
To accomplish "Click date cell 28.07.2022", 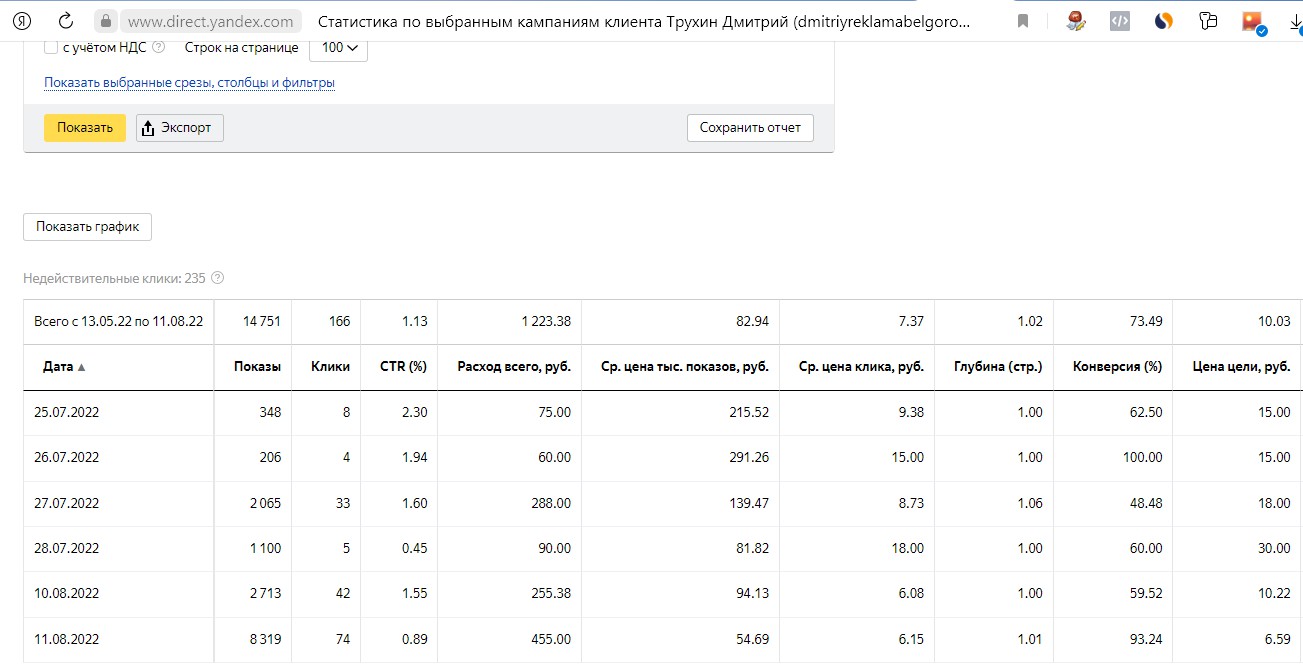I will [x=67, y=548].
